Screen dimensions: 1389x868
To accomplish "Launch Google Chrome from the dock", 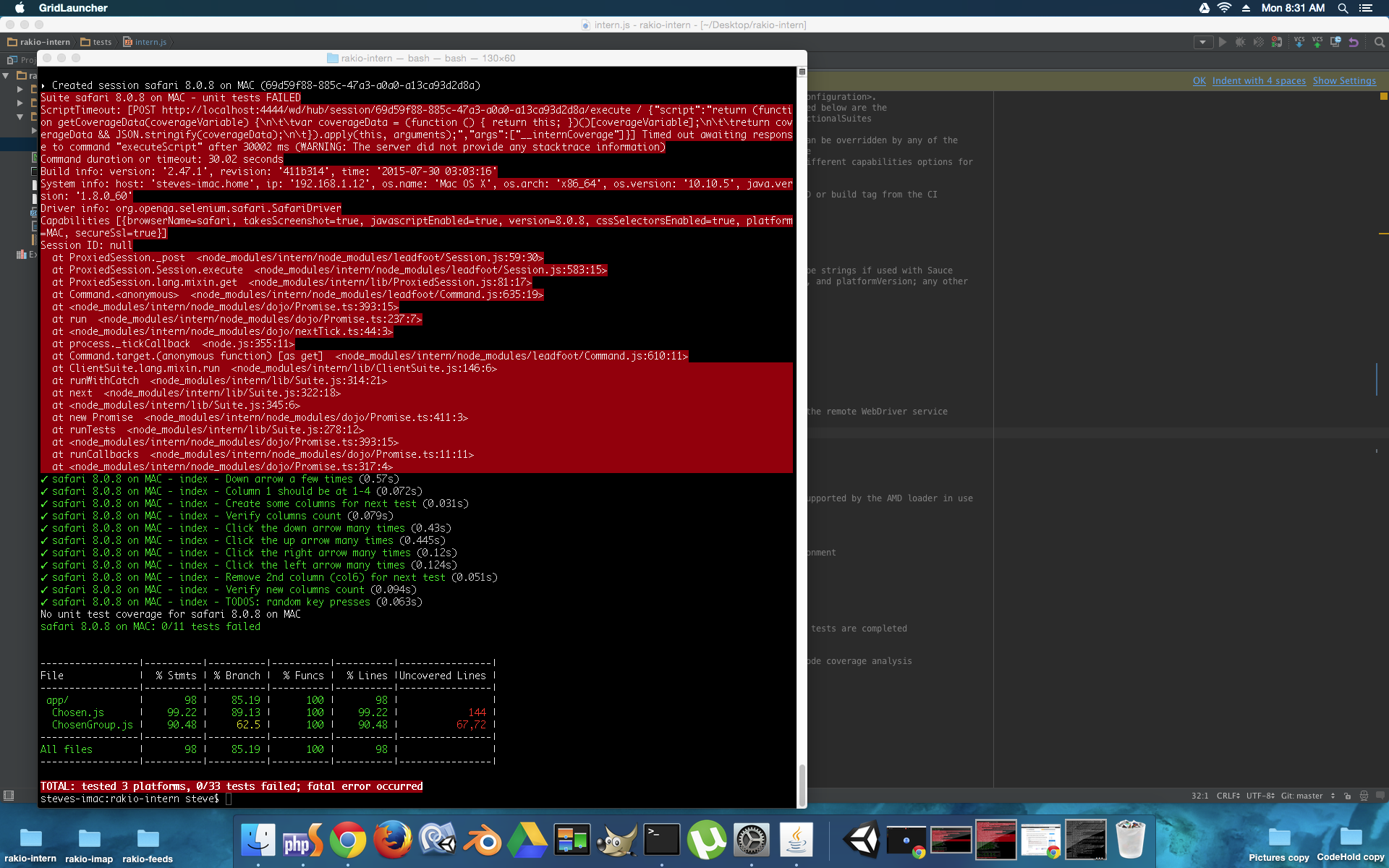I will [x=348, y=840].
